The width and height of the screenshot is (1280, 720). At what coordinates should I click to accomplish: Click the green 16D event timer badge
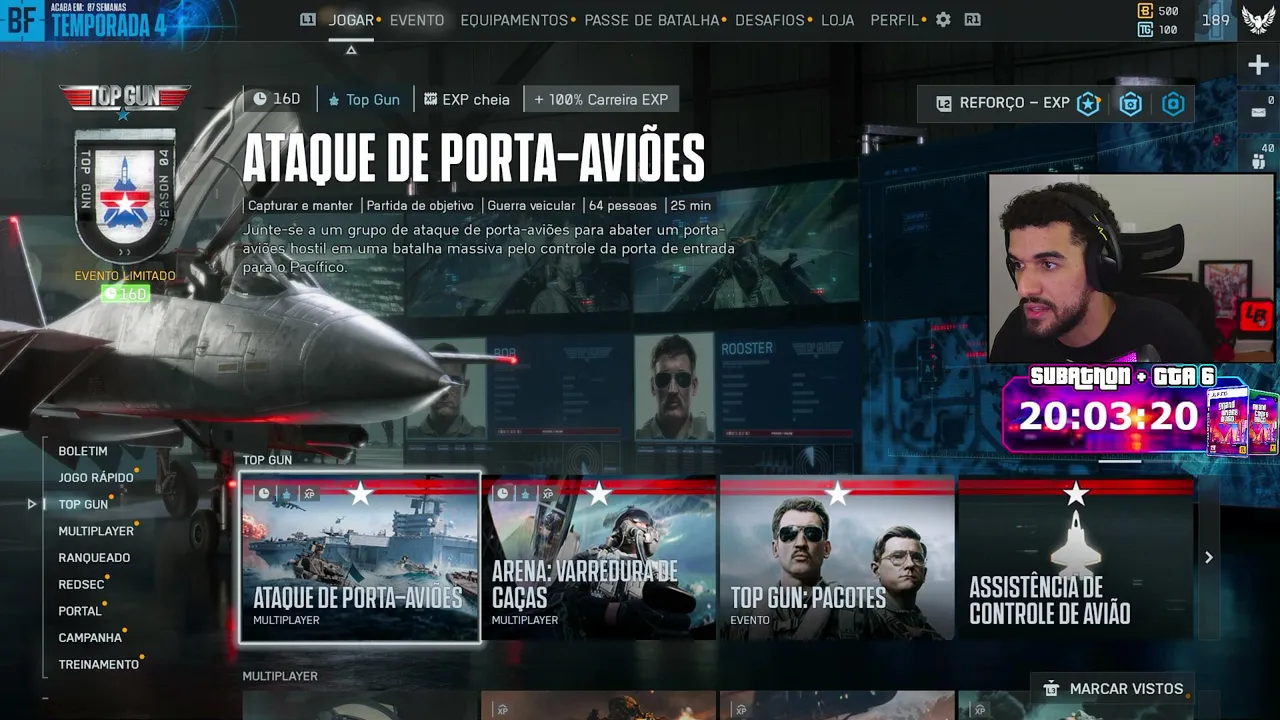[x=126, y=294]
